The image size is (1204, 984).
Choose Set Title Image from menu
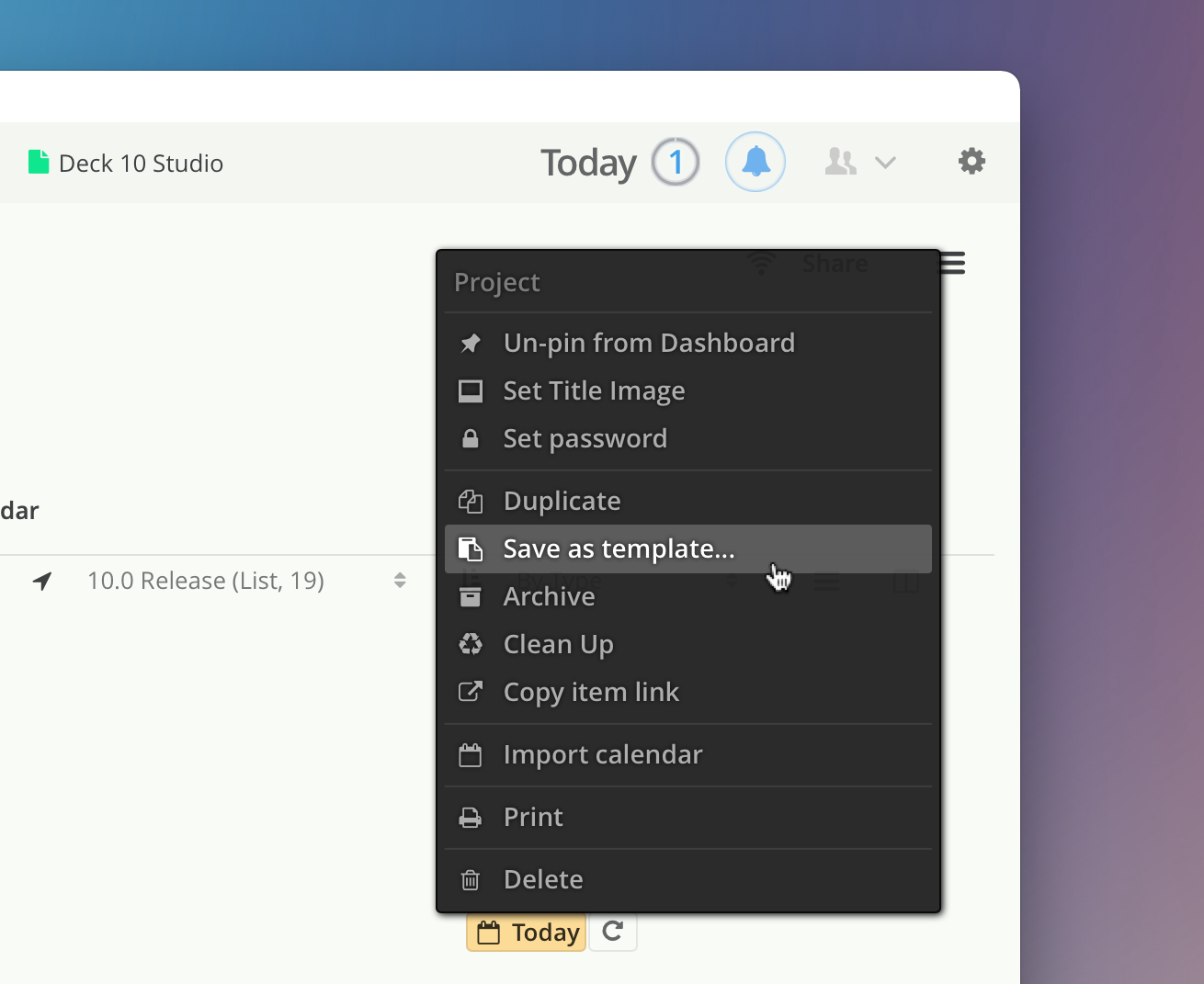point(594,390)
